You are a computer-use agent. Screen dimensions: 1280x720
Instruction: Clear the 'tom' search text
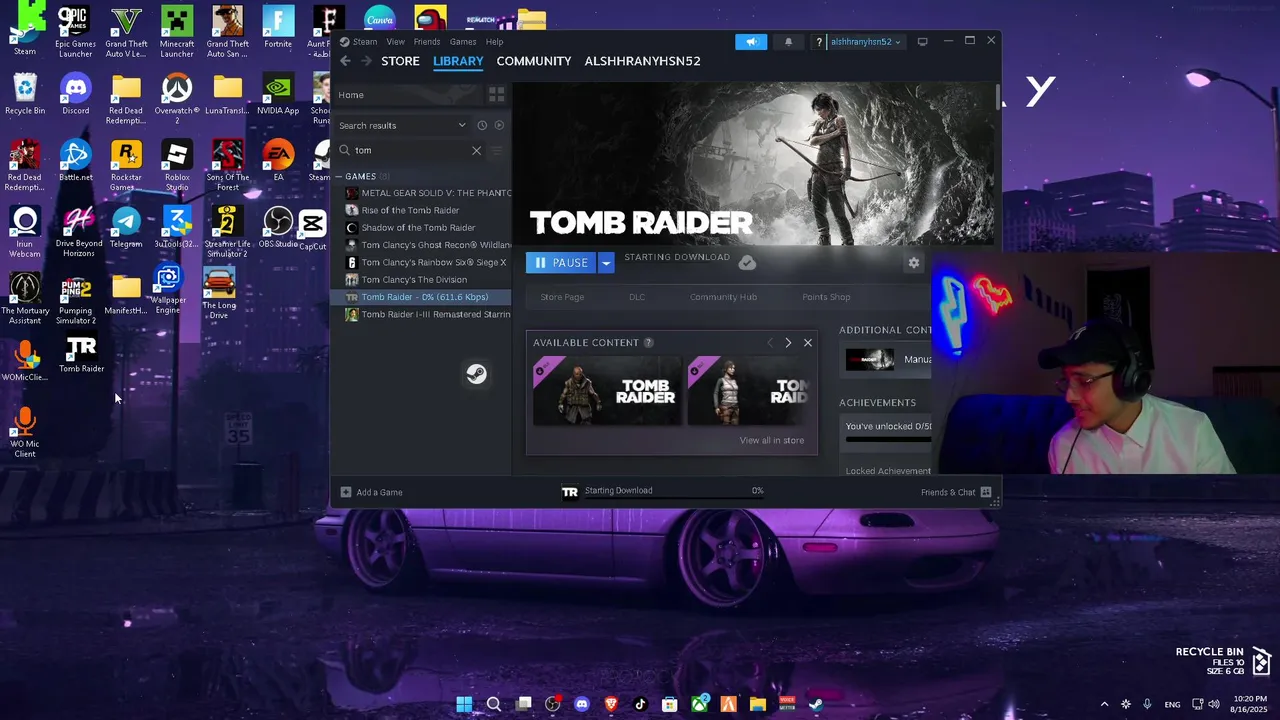pyautogui.click(x=476, y=150)
